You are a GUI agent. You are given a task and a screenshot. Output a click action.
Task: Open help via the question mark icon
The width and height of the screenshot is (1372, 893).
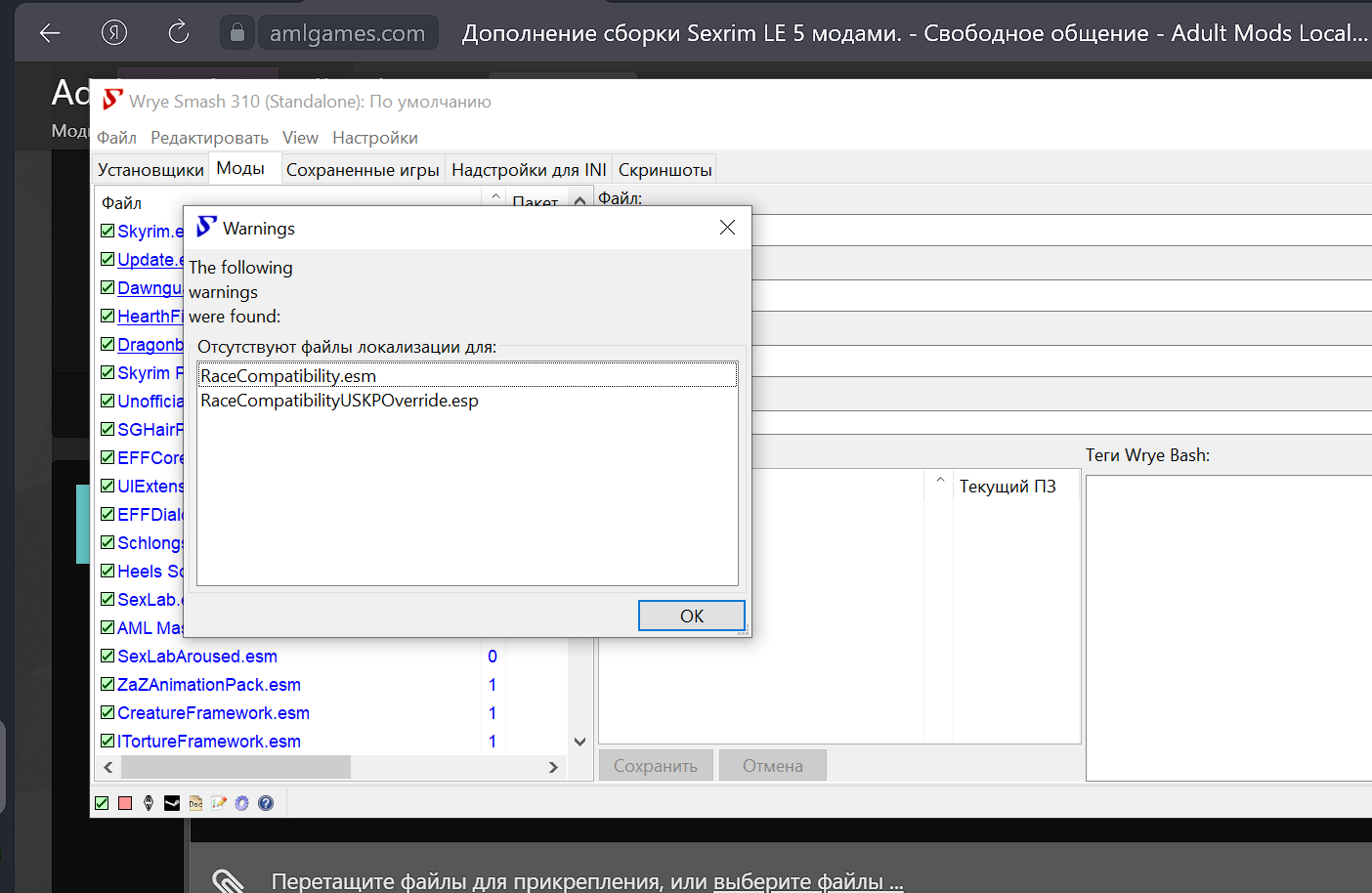click(x=266, y=803)
